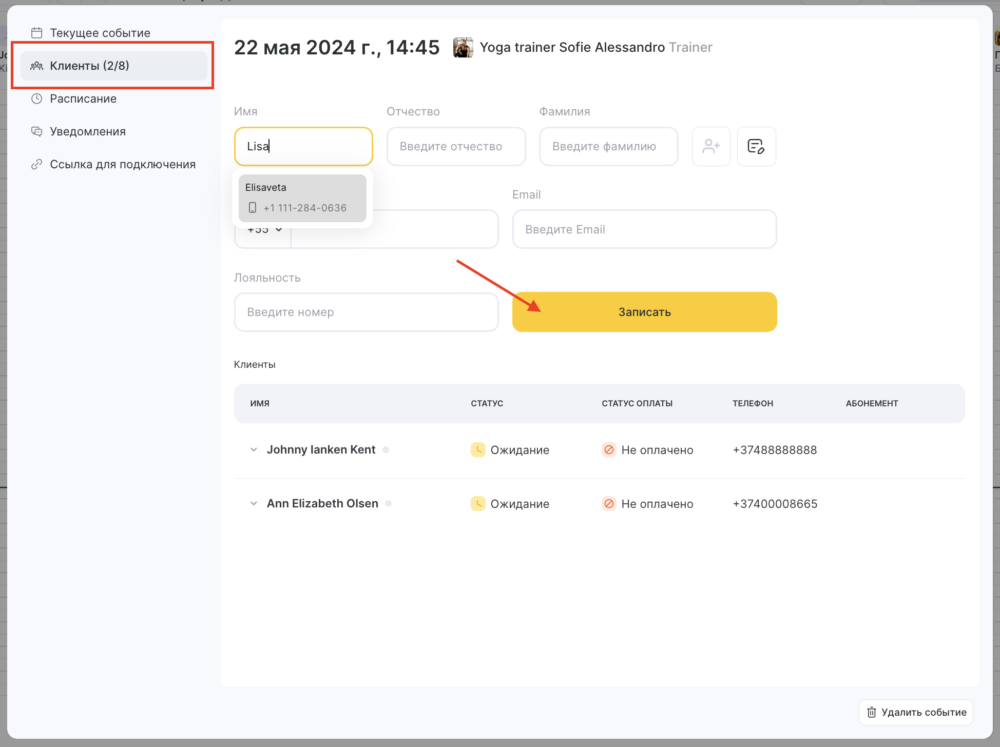
Task: Open the phone country code dropdown
Action: [x=263, y=231]
